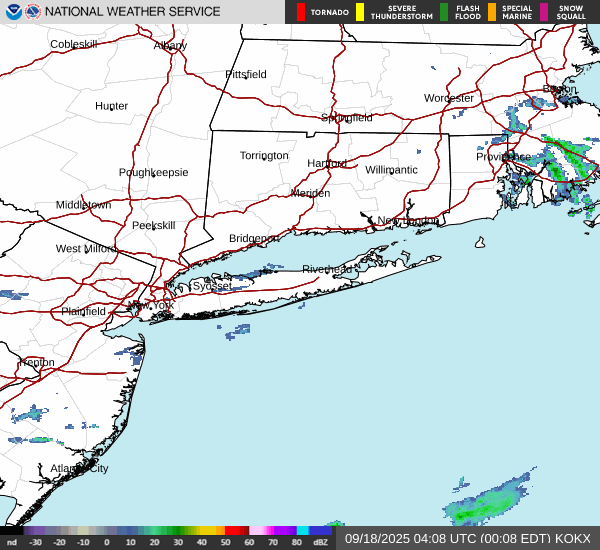Click the red Tornado legend swatch
600x550 pixels.
coord(301,12)
